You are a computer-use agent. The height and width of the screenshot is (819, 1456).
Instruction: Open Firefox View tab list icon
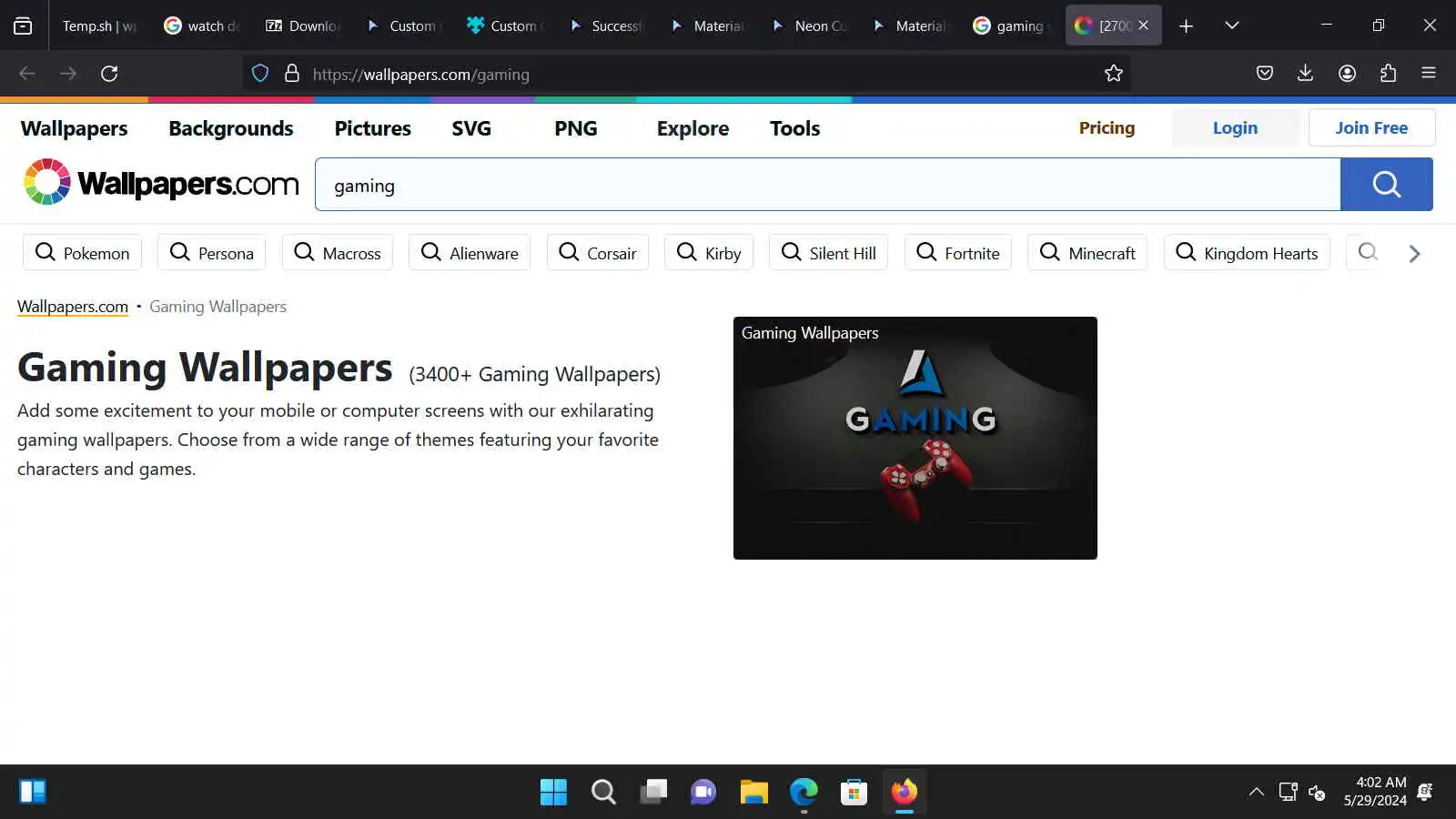pyautogui.click(x=23, y=25)
